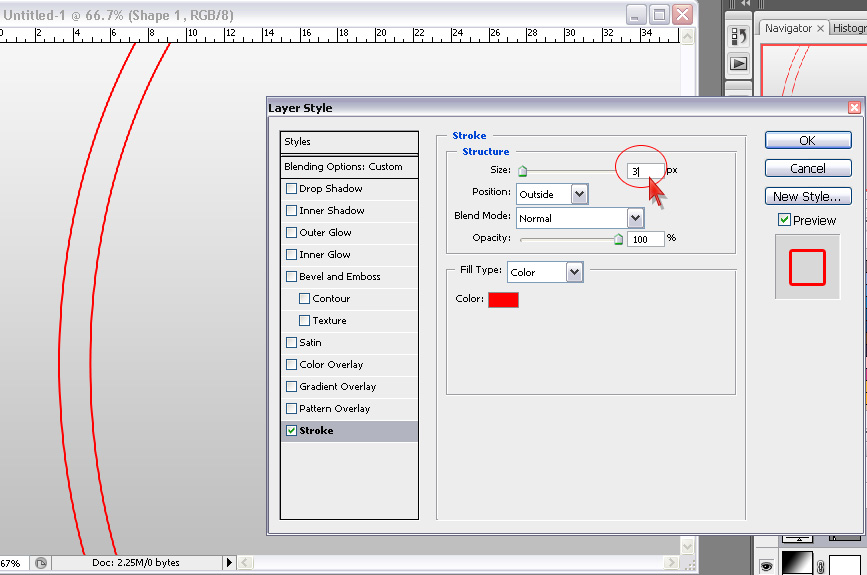Image resolution: width=867 pixels, height=575 pixels.
Task: Select the gradient layer thumbnail
Action: pyautogui.click(x=797, y=563)
